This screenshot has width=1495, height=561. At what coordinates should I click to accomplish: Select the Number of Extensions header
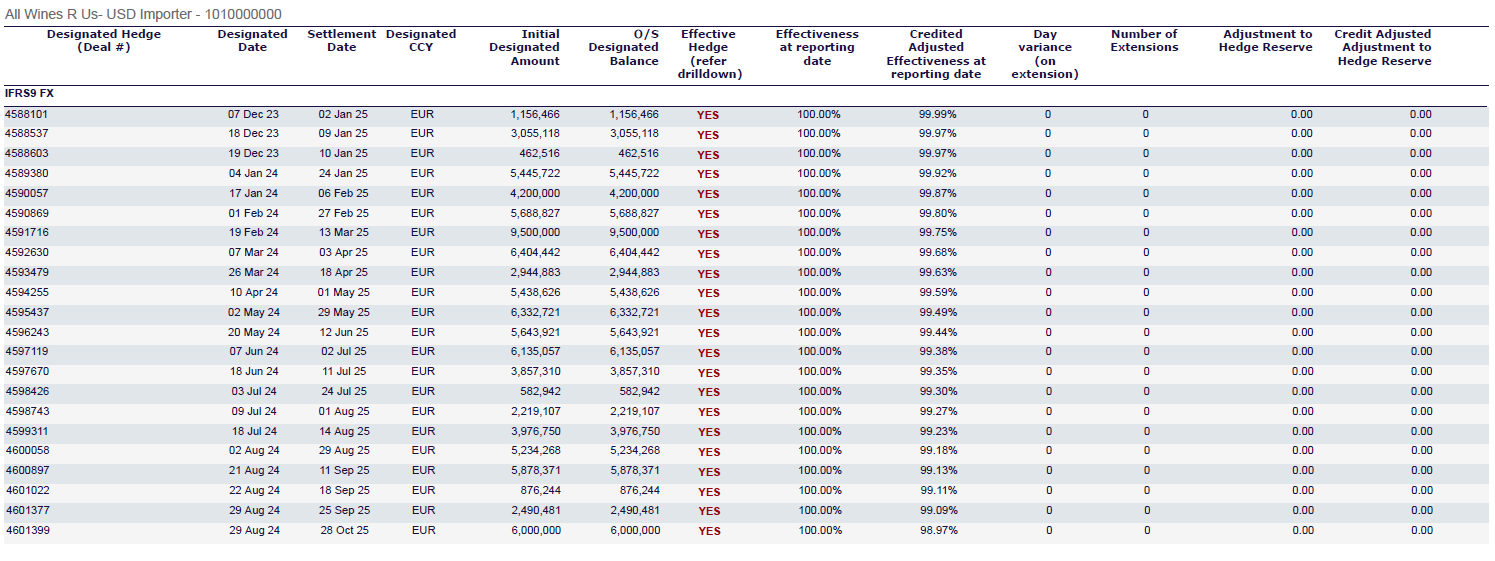pyautogui.click(x=1144, y=41)
